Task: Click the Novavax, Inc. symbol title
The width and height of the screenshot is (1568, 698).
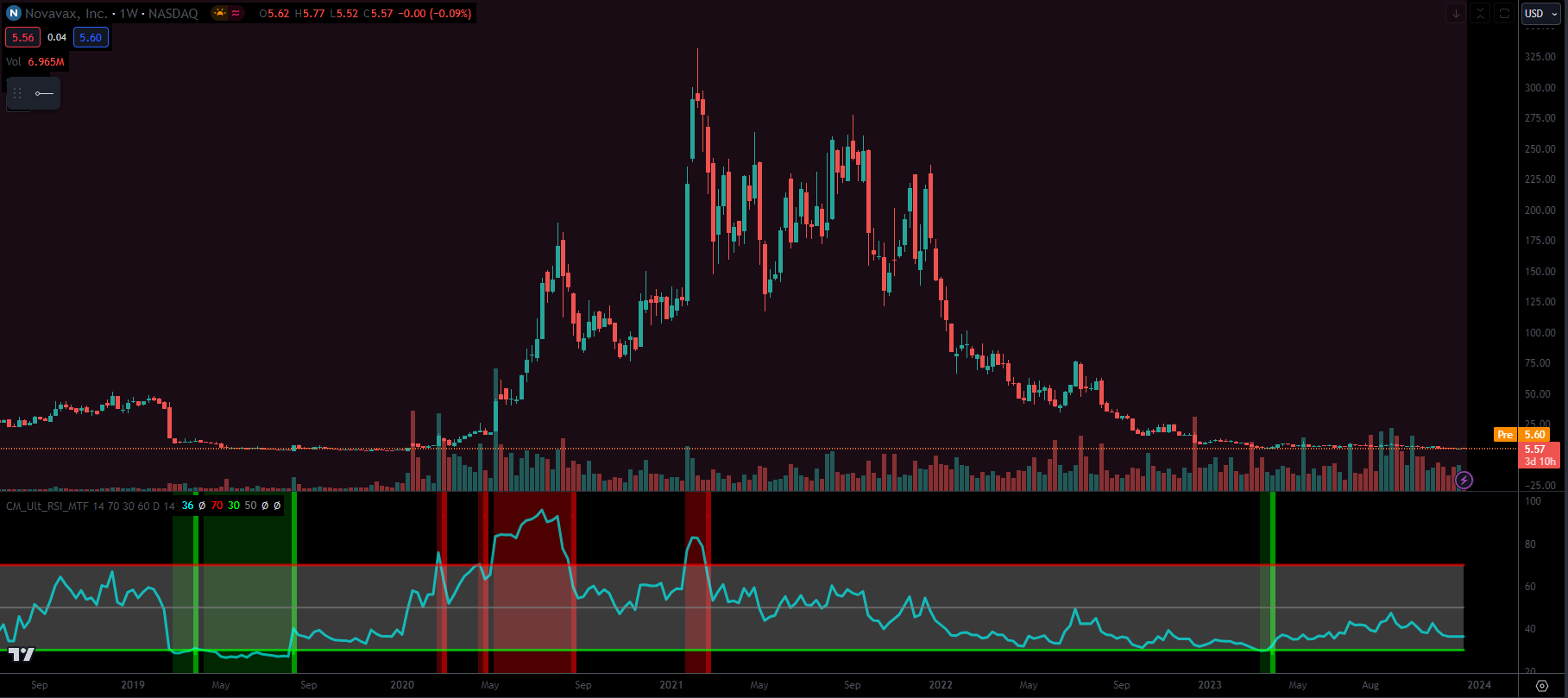Action: tap(66, 13)
